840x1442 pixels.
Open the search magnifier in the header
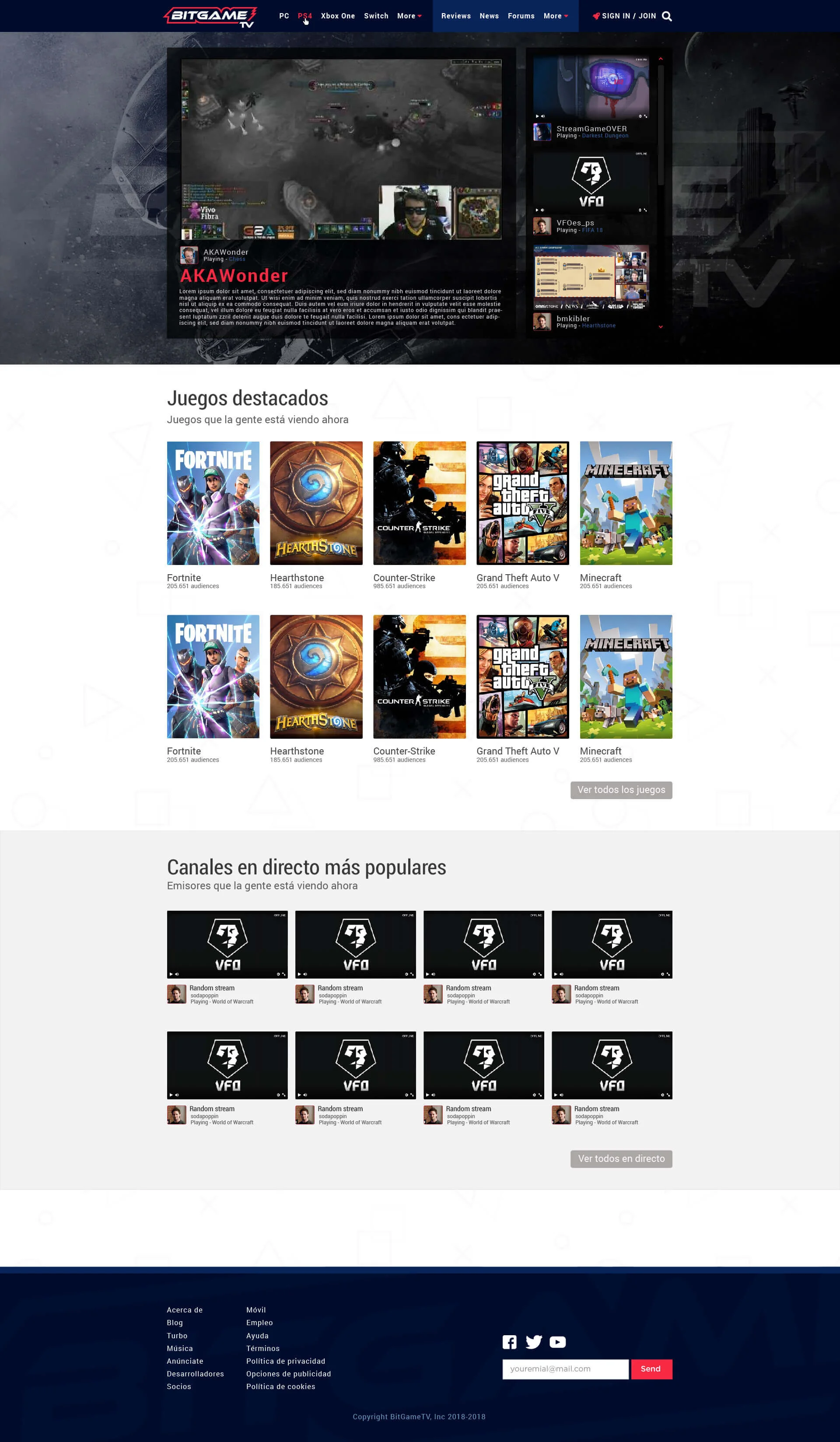tap(667, 16)
